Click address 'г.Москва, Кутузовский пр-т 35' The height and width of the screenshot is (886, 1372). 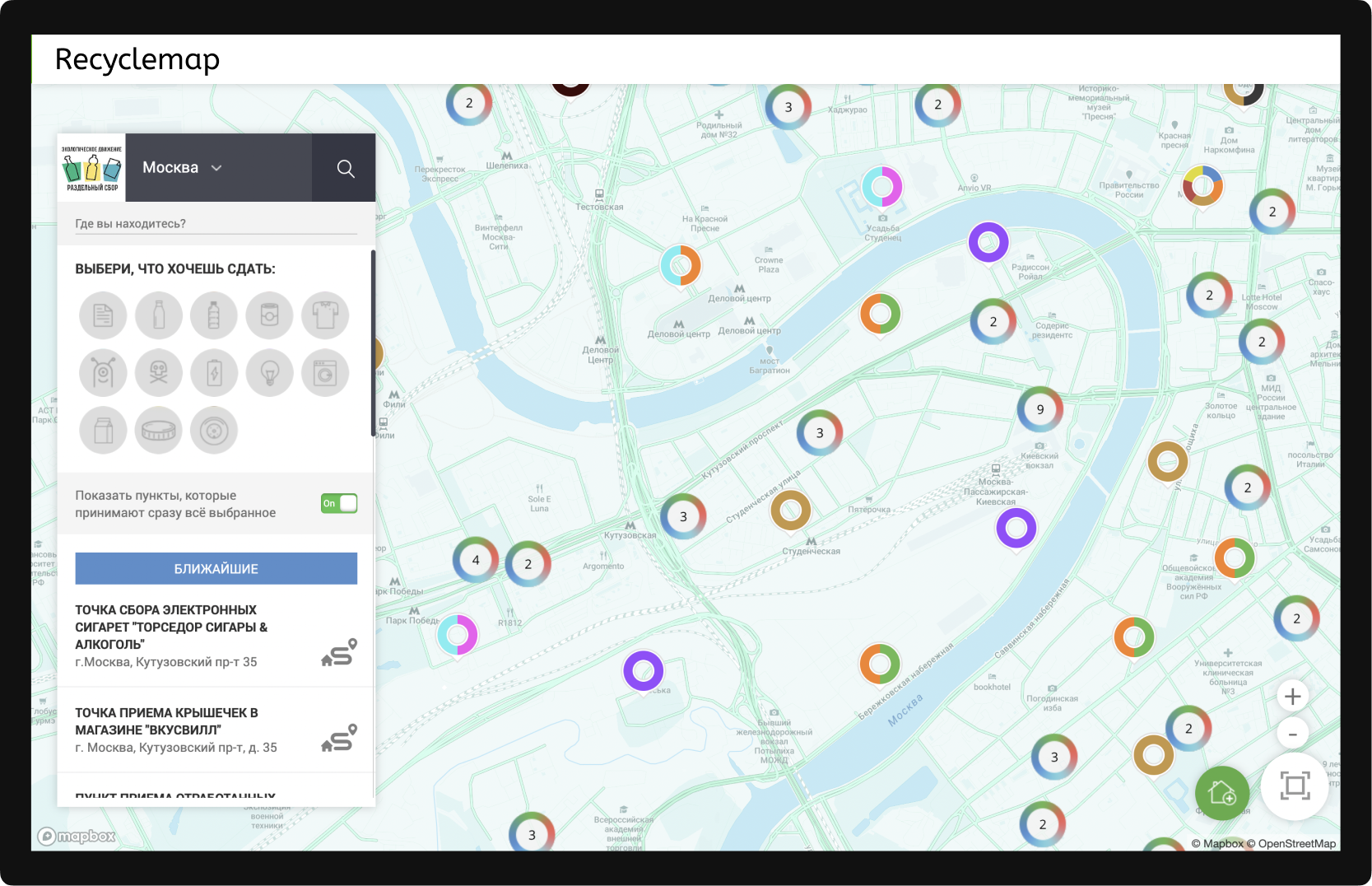click(166, 662)
